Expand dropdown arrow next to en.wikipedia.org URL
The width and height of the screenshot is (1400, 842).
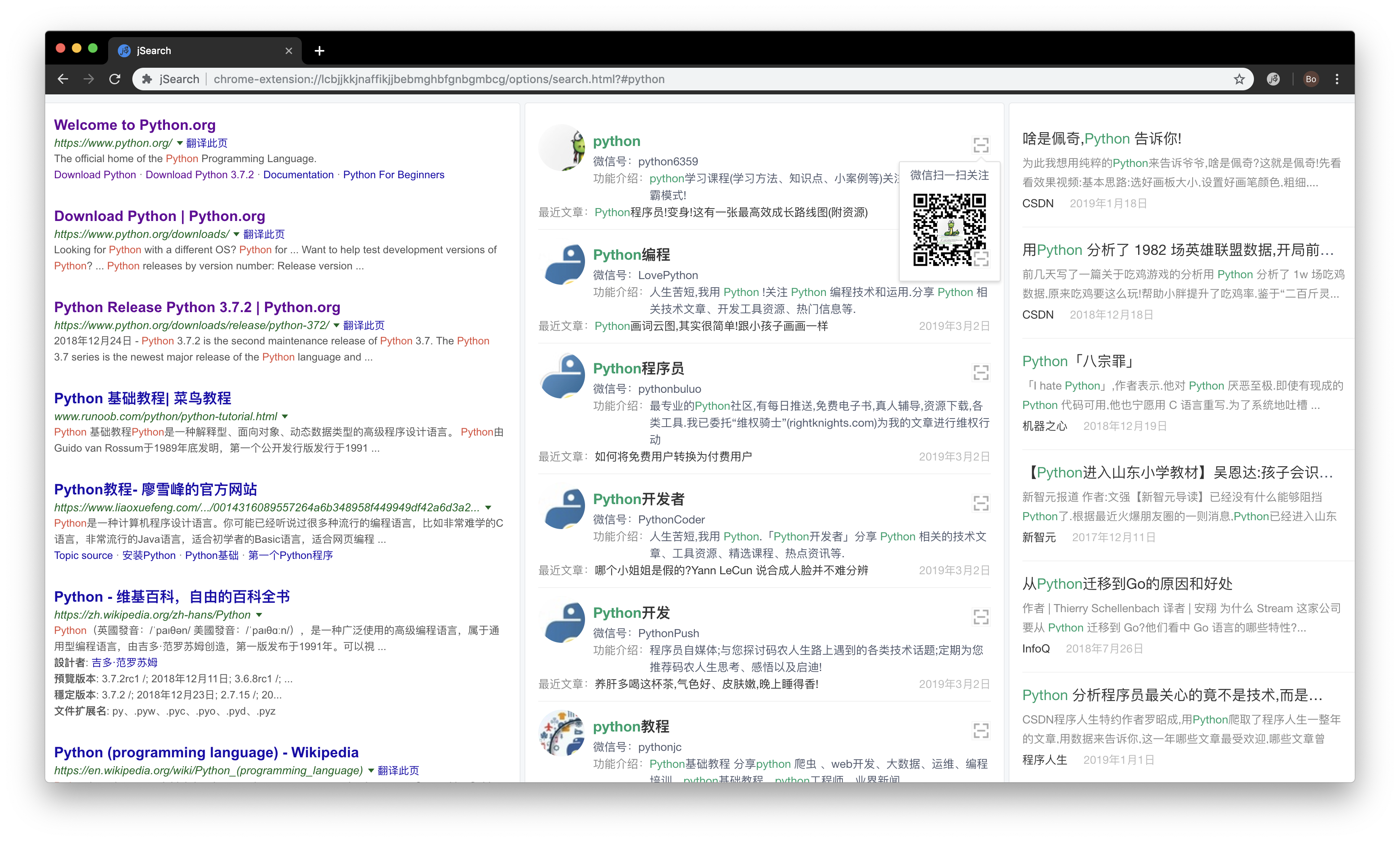click(371, 771)
